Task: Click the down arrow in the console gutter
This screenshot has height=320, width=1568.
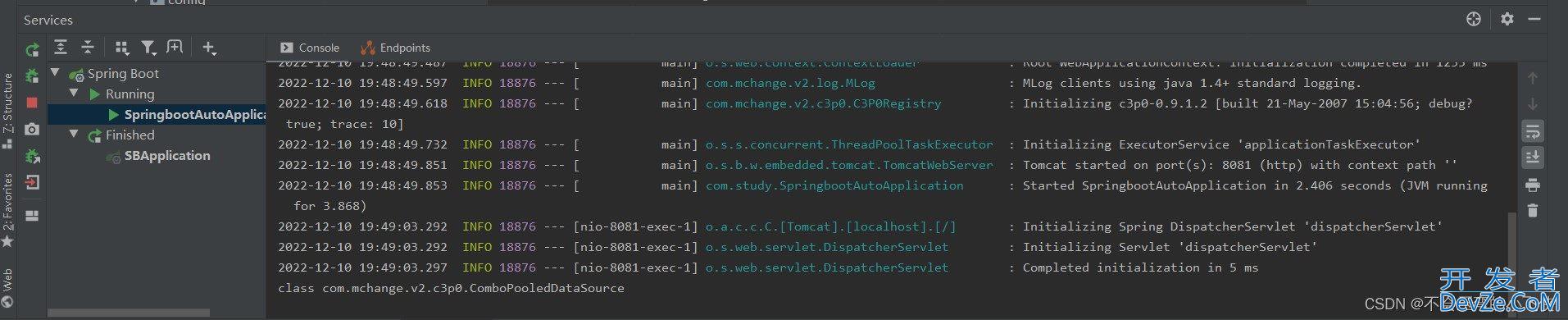Action: (x=1533, y=104)
